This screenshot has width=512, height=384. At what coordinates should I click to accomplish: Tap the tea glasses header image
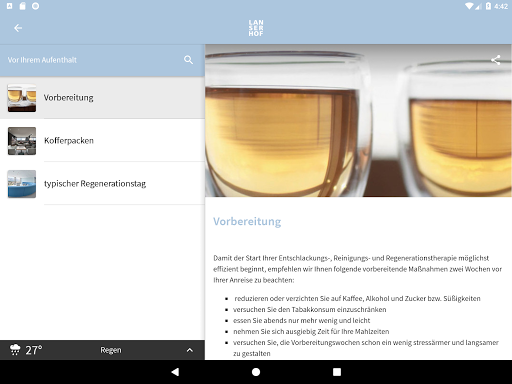pyautogui.click(x=358, y=120)
